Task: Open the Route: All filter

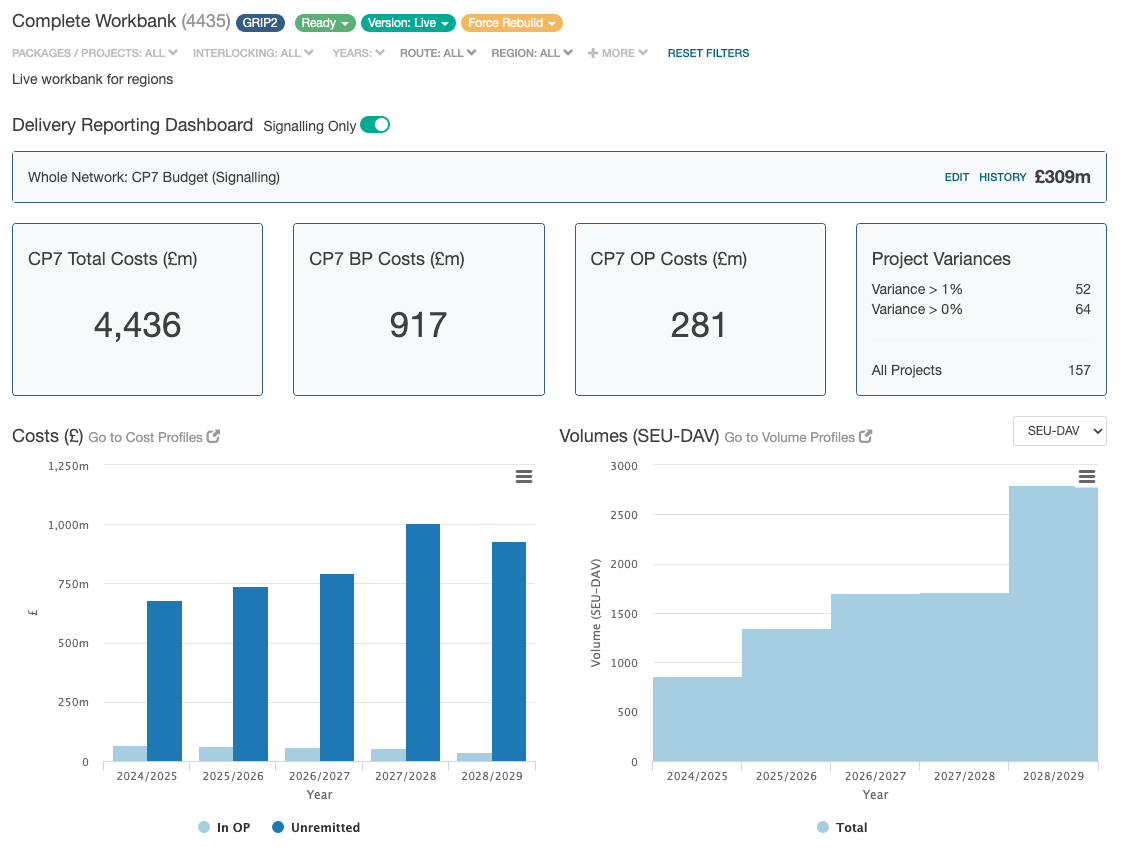Action: click(438, 53)
